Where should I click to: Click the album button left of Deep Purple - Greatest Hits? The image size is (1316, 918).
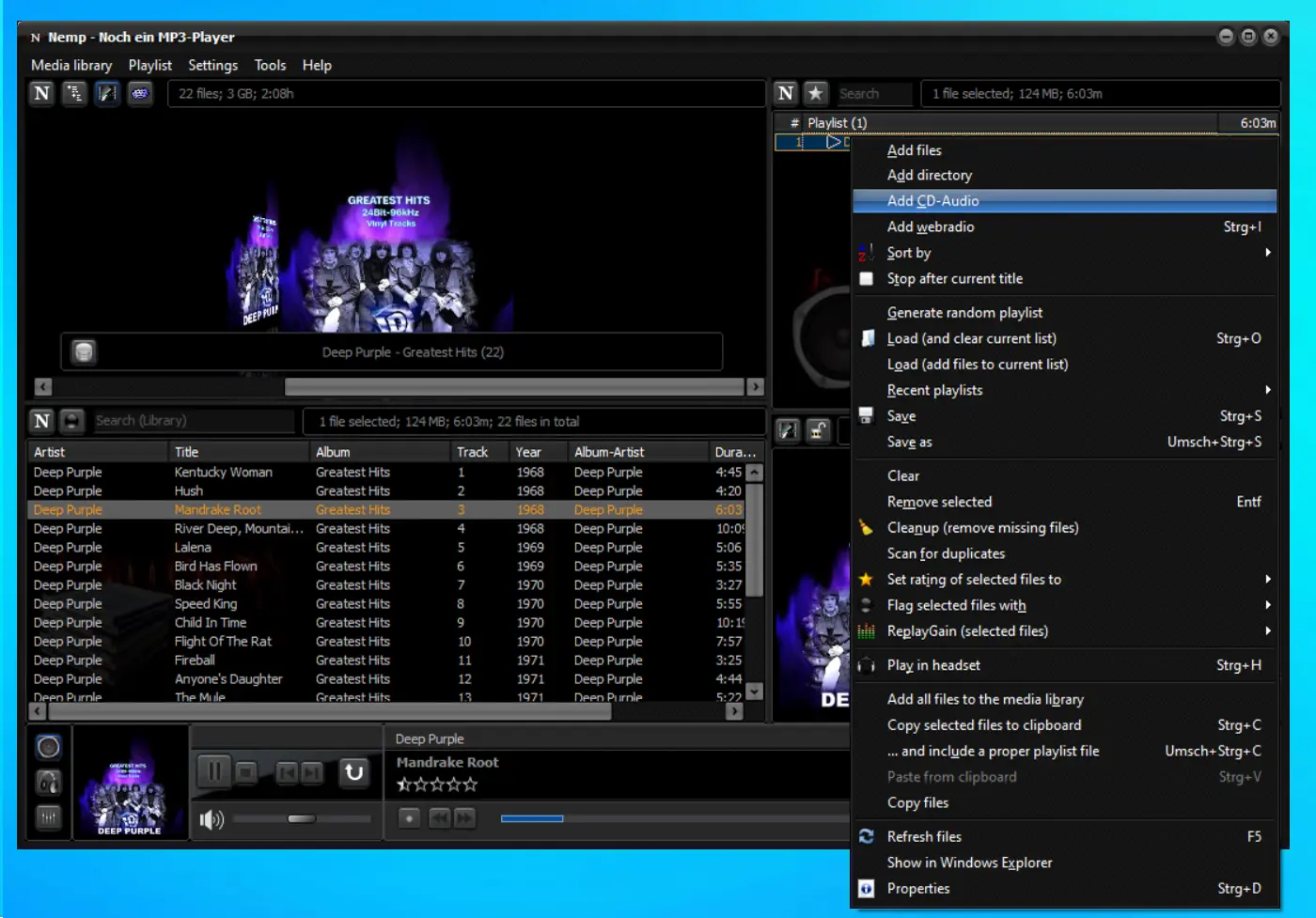click(84, 351)
